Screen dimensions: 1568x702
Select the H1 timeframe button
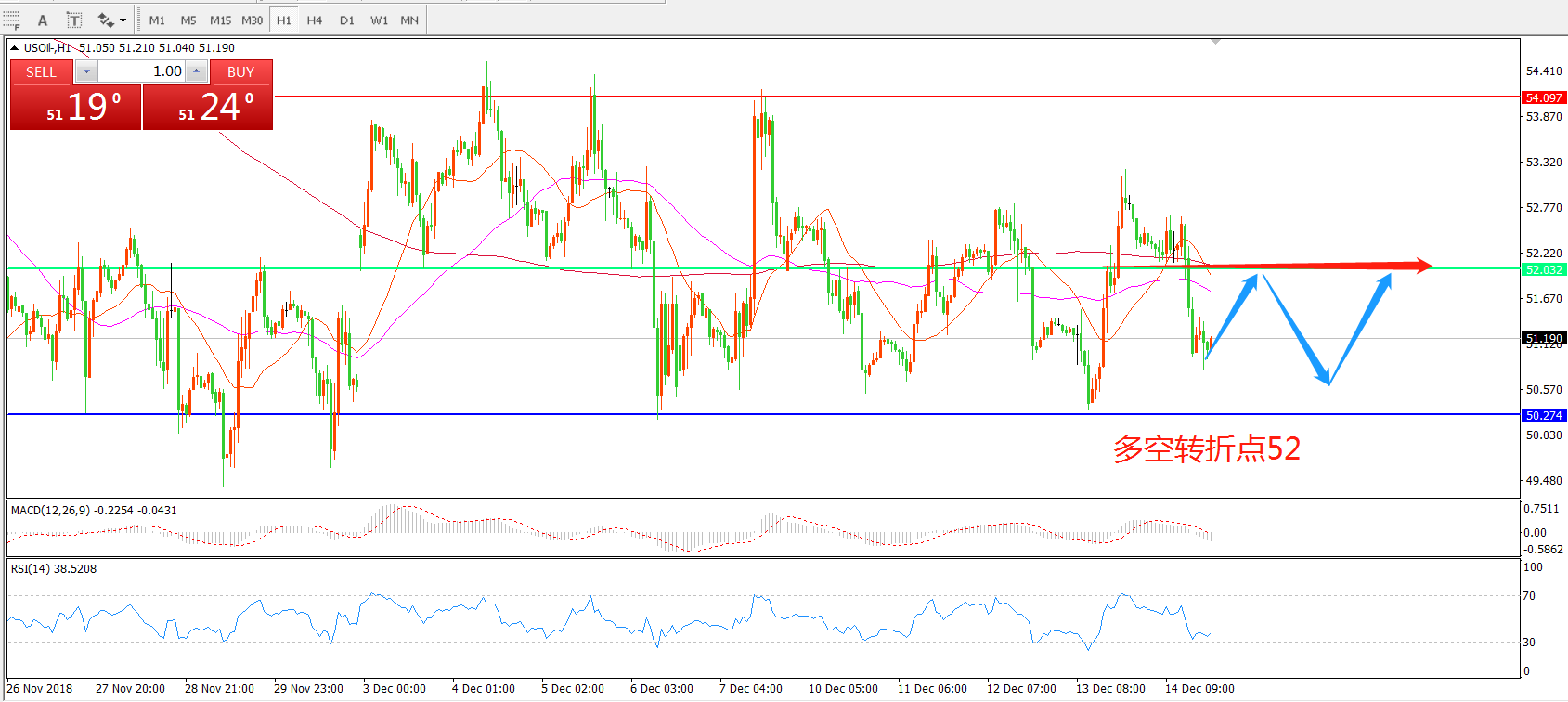[284, 19]
